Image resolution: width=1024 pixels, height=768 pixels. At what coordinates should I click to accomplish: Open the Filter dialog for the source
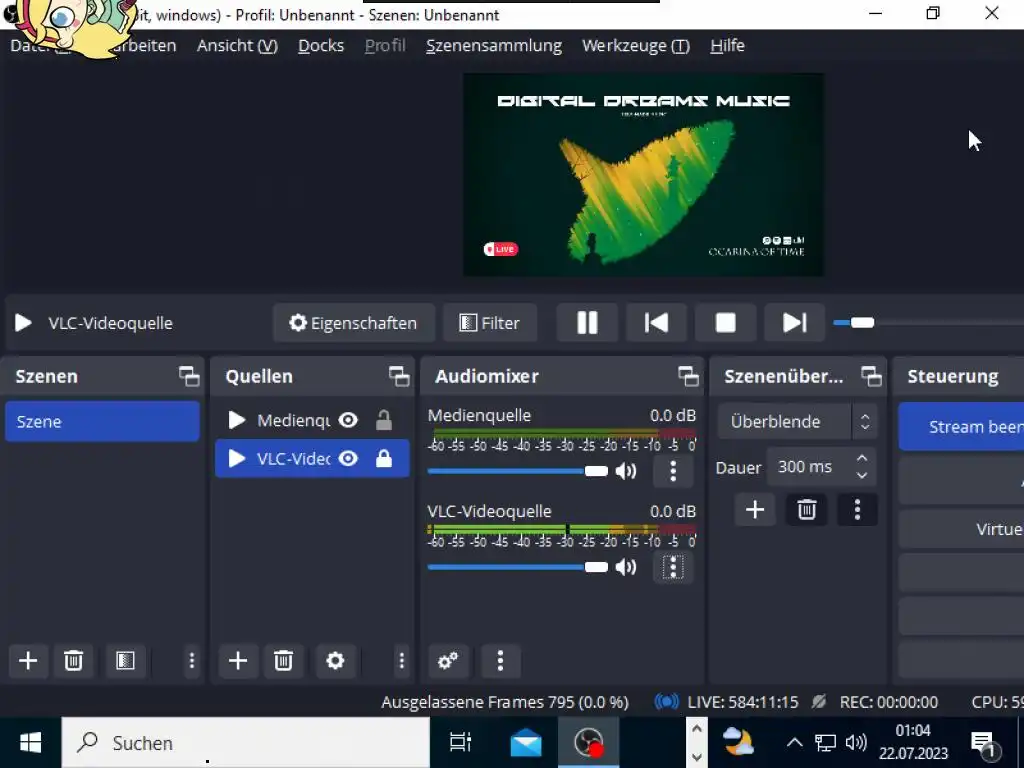pos(490,323)
